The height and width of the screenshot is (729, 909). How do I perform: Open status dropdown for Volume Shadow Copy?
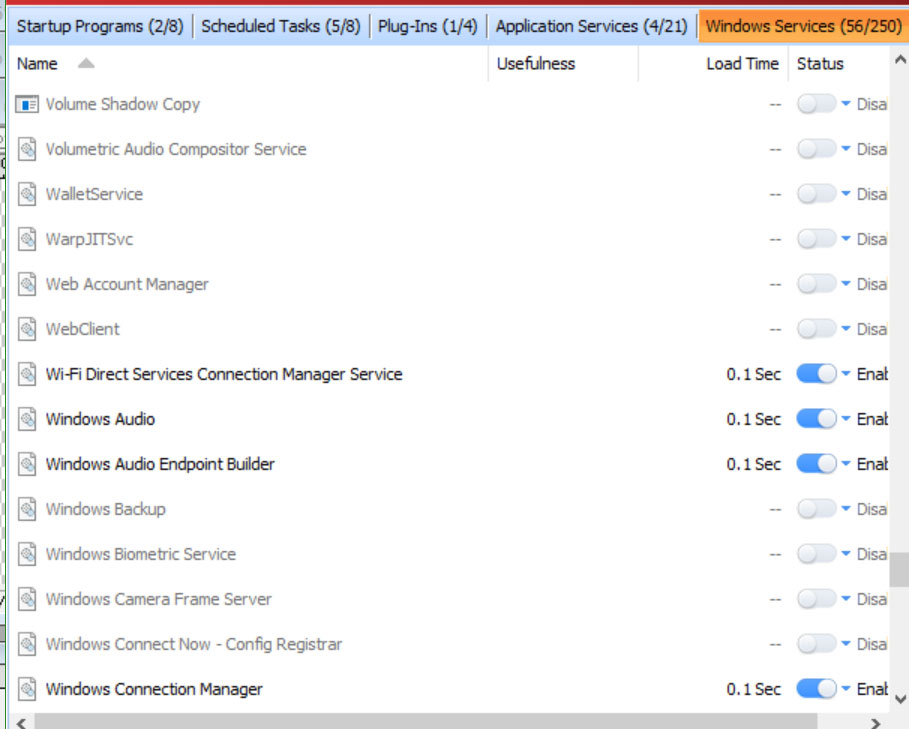point(846,104)
